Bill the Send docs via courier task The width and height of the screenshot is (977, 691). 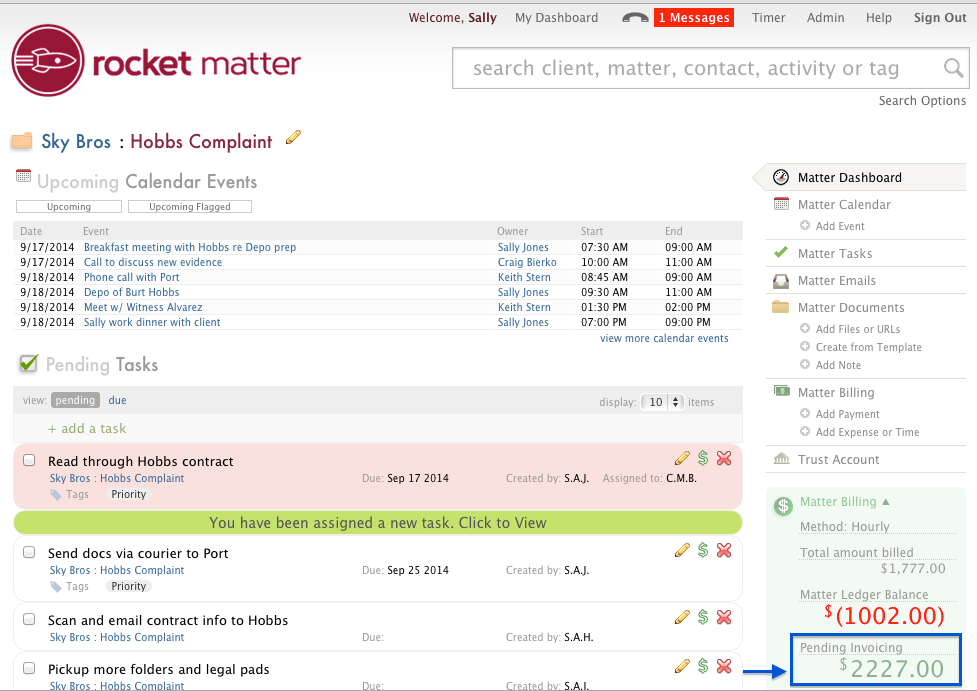tap(703, 550)
